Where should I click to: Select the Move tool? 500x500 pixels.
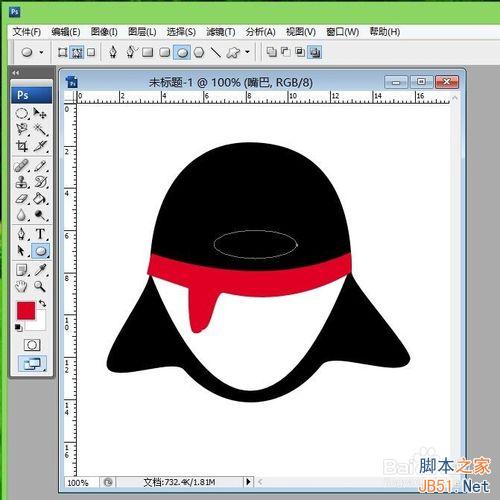coord(40,114)
